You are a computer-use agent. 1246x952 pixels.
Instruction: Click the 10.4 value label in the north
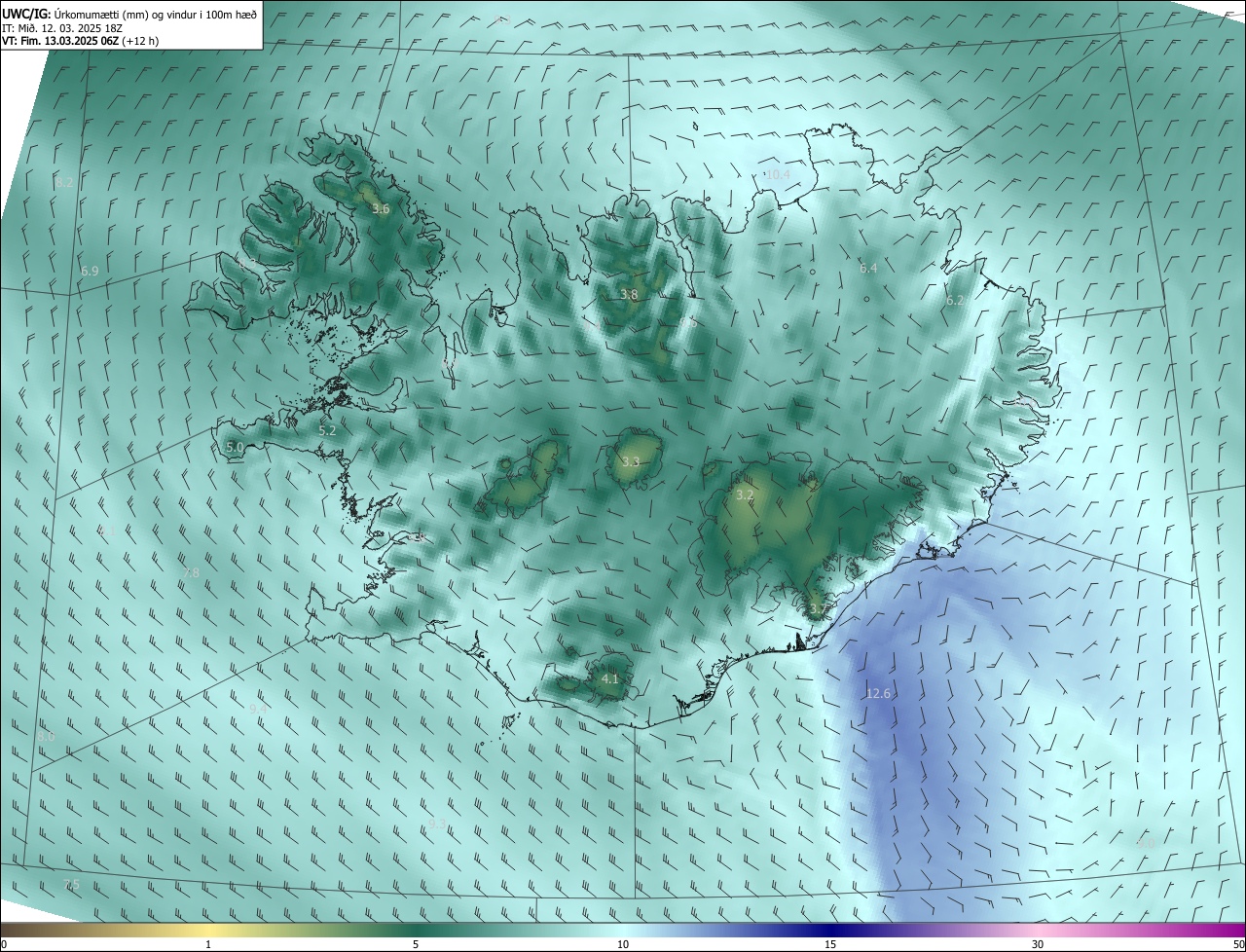click(777, 174)
